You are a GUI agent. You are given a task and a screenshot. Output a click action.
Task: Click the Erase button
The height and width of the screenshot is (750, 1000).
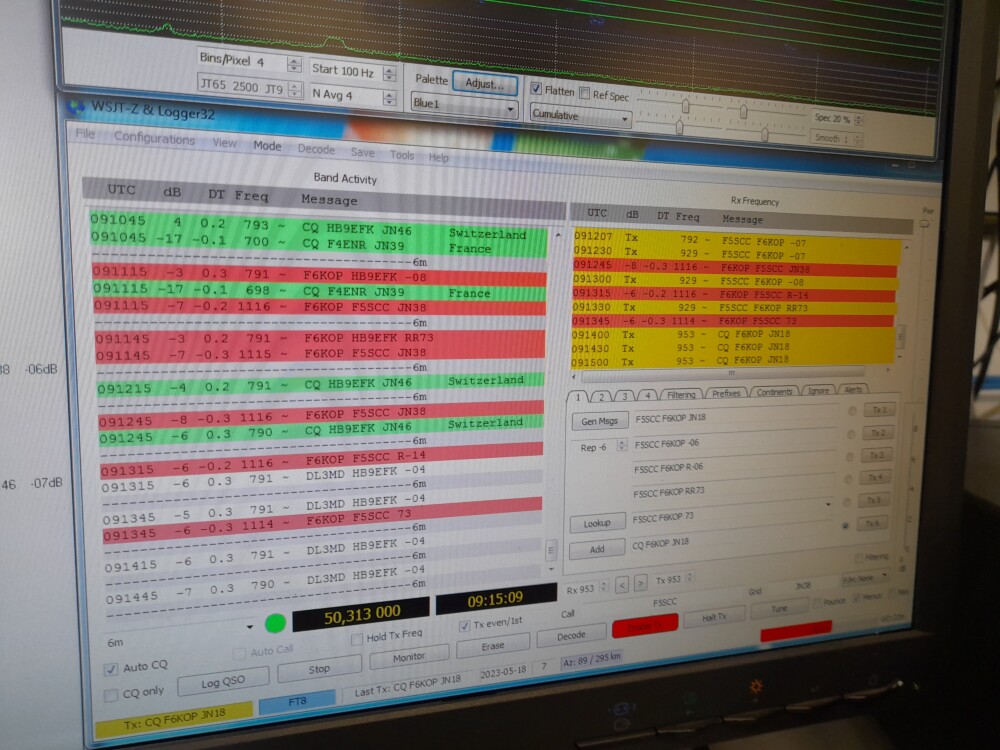(x=492, y=646)
